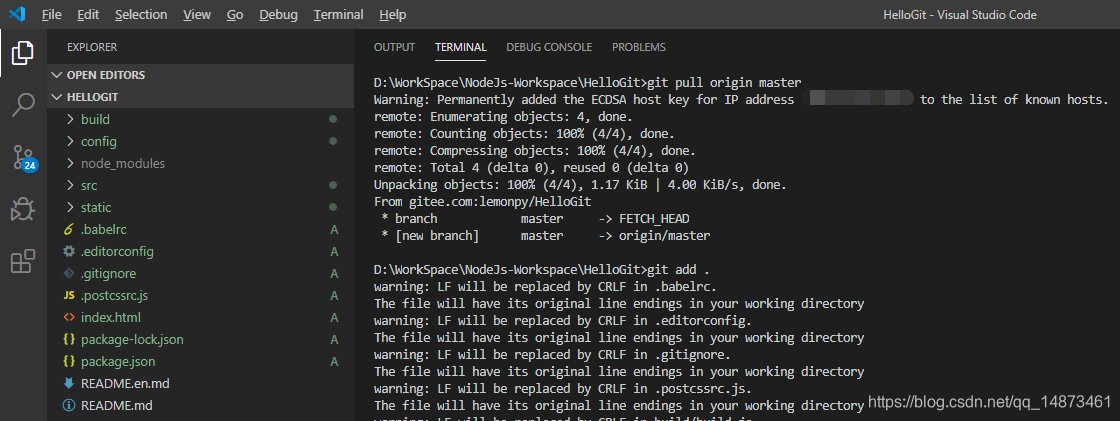Screen dimensions: 1120x421
Task: Click the green status dot of build folder
Action: (333, 119)
